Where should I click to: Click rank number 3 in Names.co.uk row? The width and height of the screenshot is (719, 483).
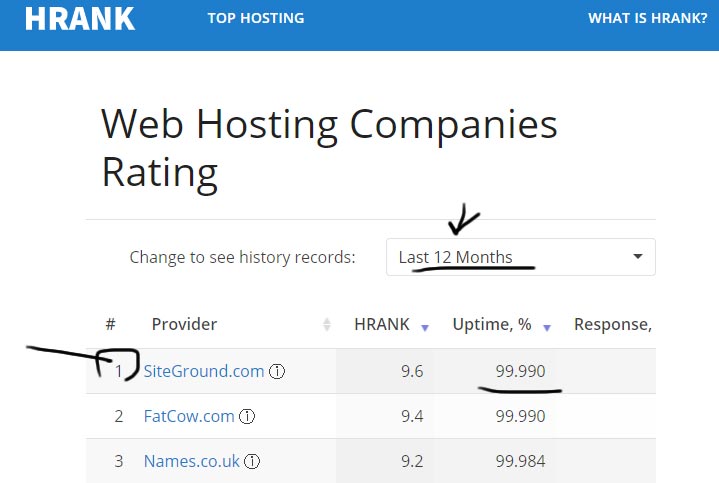119,461
